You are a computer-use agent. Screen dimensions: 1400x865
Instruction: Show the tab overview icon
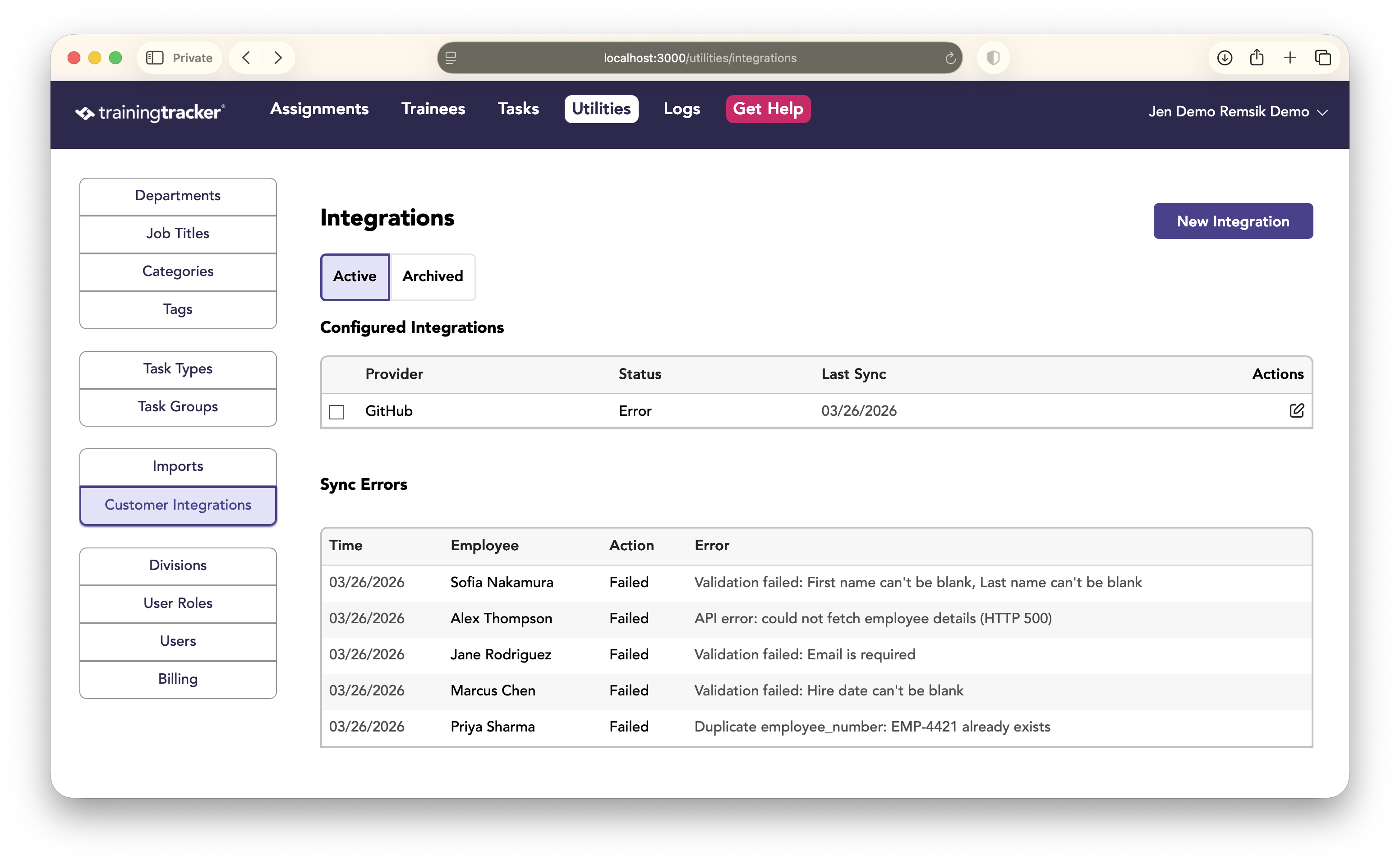pyautogui.click(x=1323, y=58)
